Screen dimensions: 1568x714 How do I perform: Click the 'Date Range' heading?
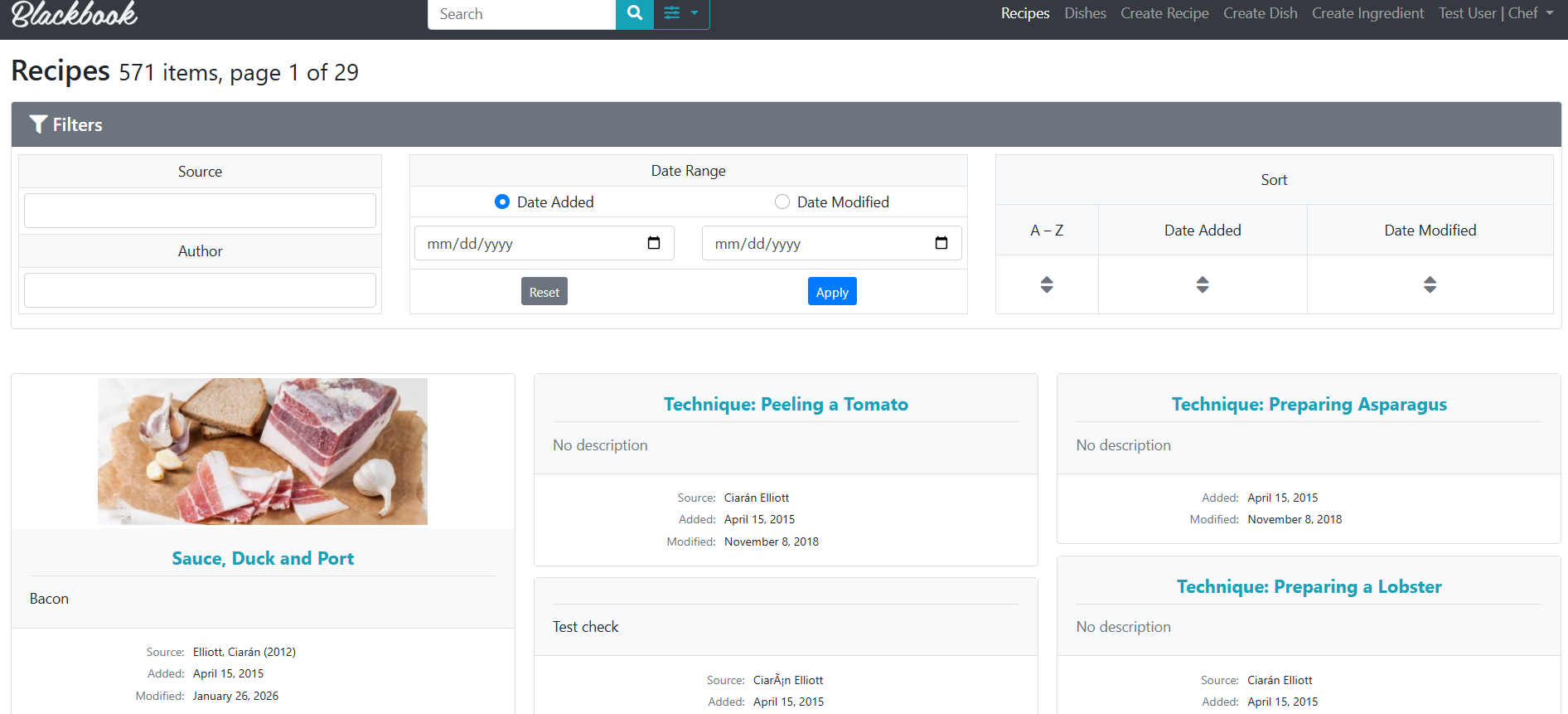coord(688,171)
